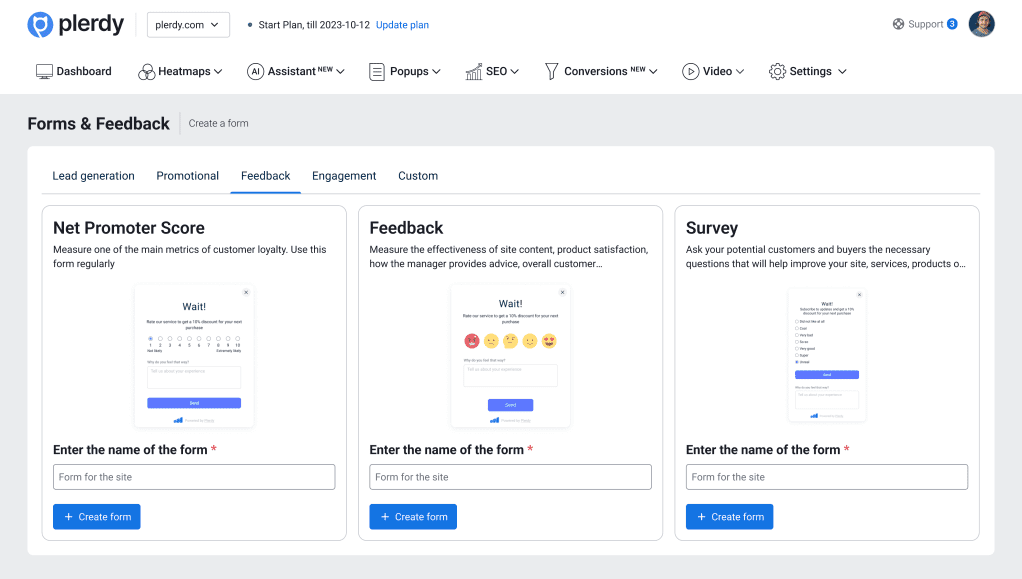Click the Update plan link
The image size is (1022, 579).
coord(402,24)
